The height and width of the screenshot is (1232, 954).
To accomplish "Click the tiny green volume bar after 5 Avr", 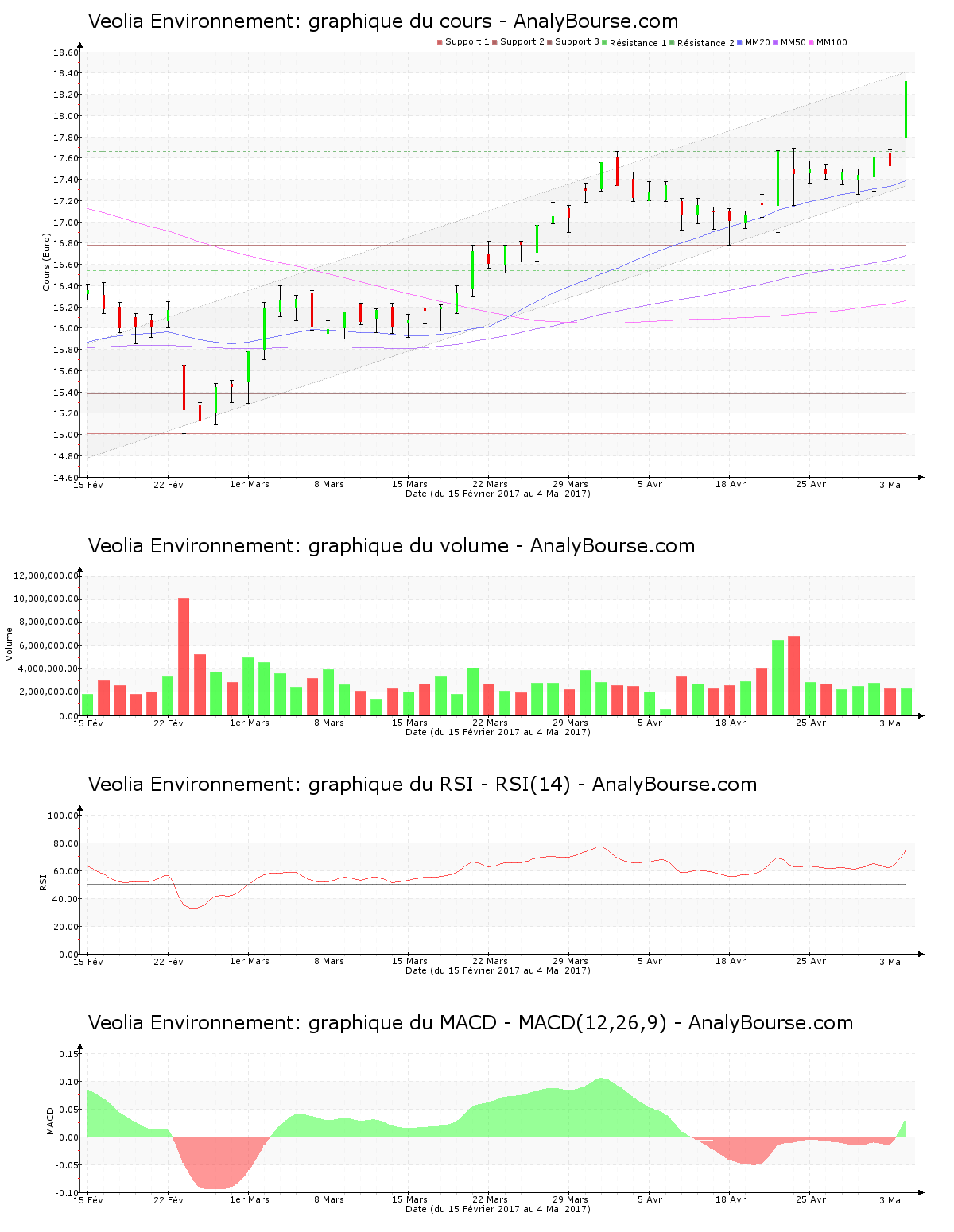I will click(665, 712).
